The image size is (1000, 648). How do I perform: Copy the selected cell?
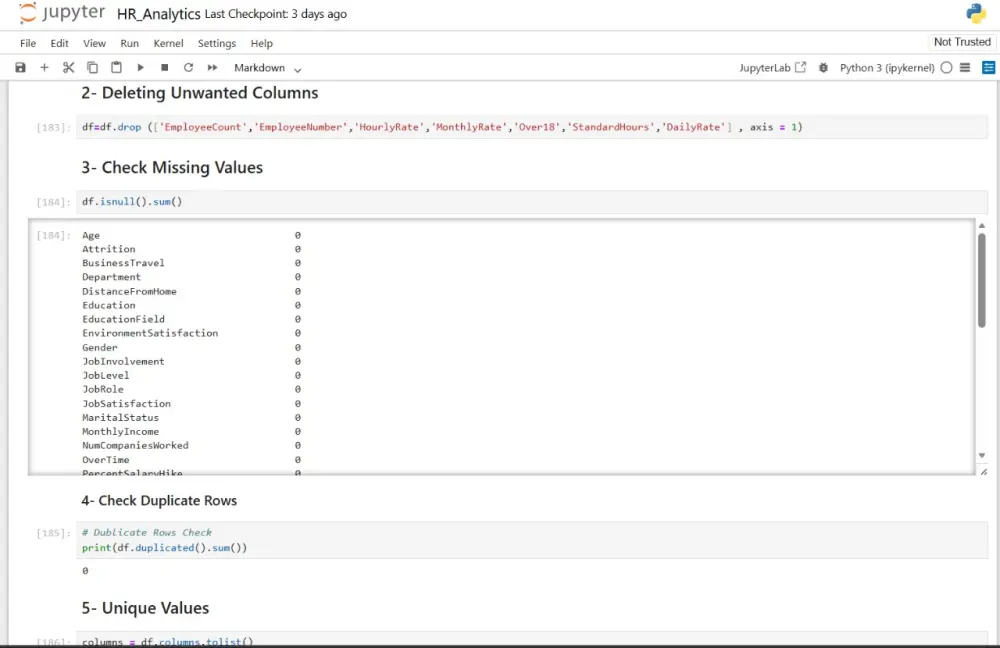(x=92, y=67)
